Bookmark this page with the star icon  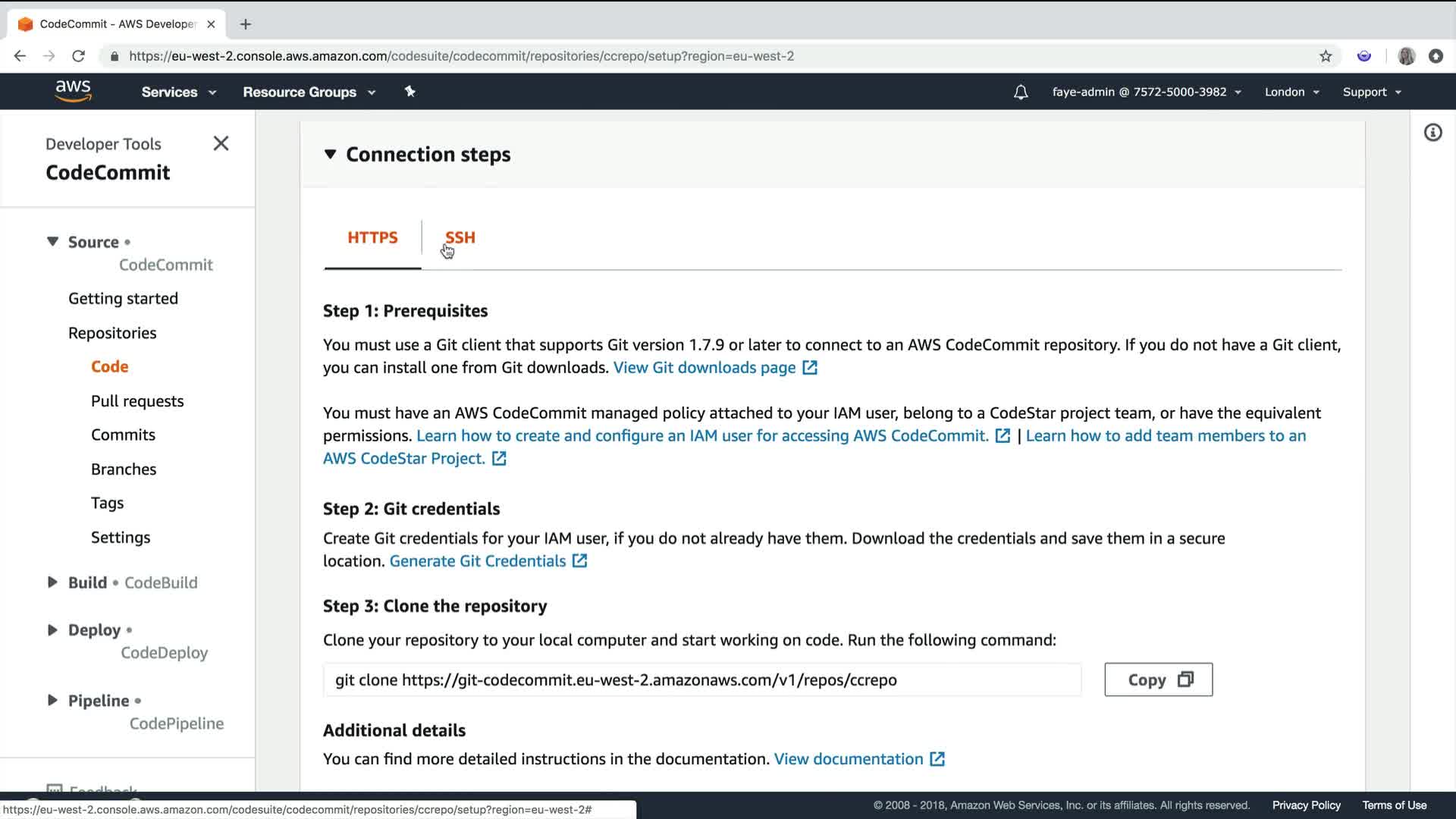coord(1325,56)
